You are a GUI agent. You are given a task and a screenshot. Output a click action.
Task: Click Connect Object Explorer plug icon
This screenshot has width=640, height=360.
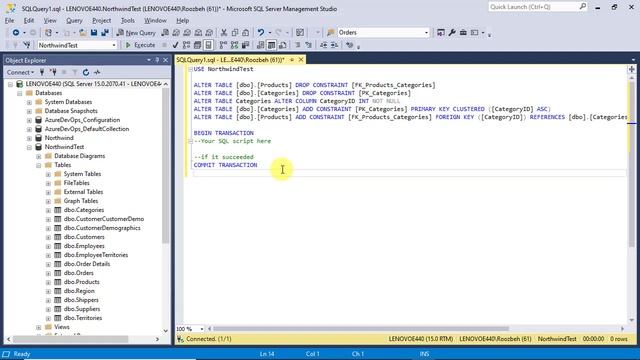[x=42, y=72]
